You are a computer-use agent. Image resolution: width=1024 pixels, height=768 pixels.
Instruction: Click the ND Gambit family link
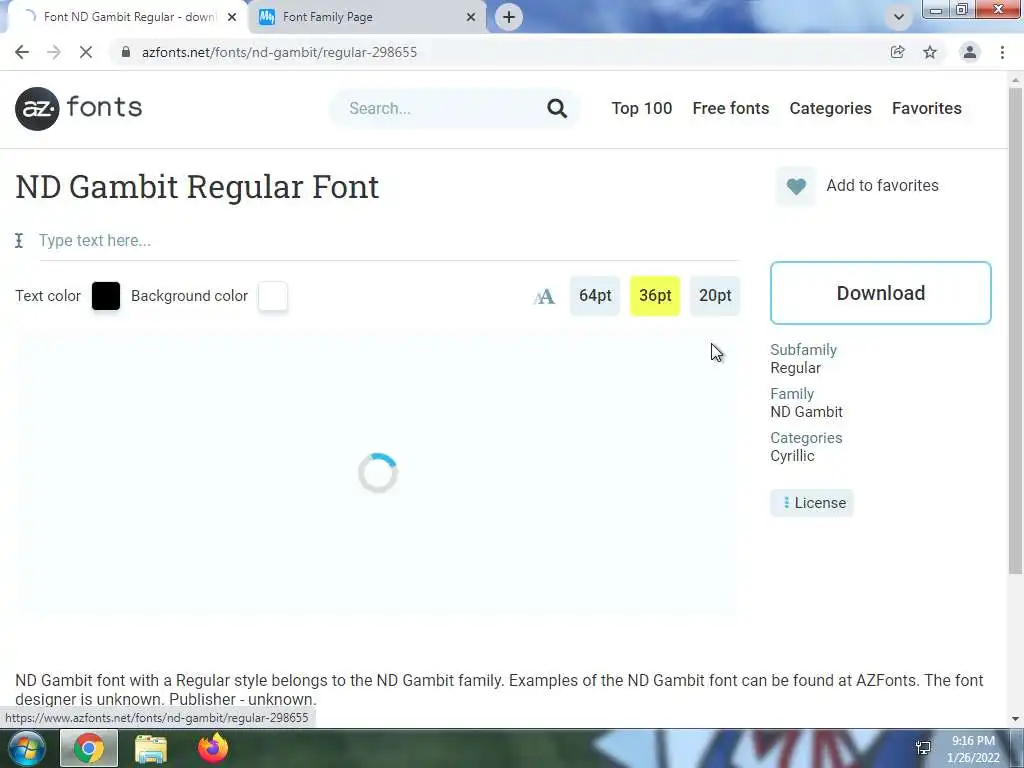[806, 412]
